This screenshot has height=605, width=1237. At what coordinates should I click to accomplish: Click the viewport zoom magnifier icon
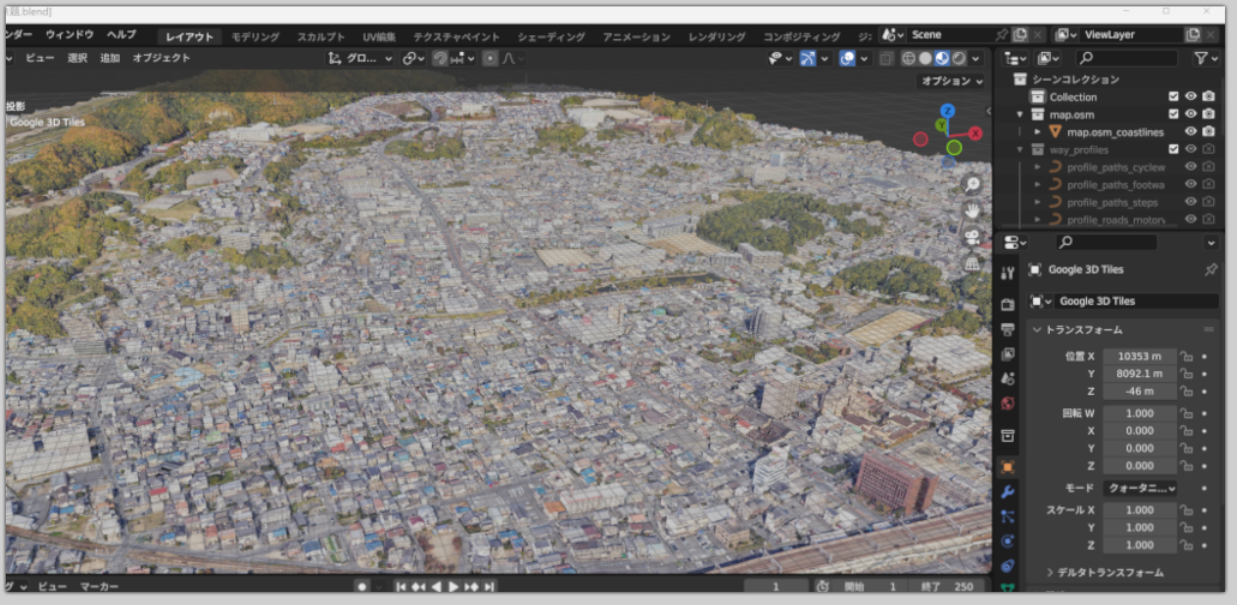coord(971,184)
